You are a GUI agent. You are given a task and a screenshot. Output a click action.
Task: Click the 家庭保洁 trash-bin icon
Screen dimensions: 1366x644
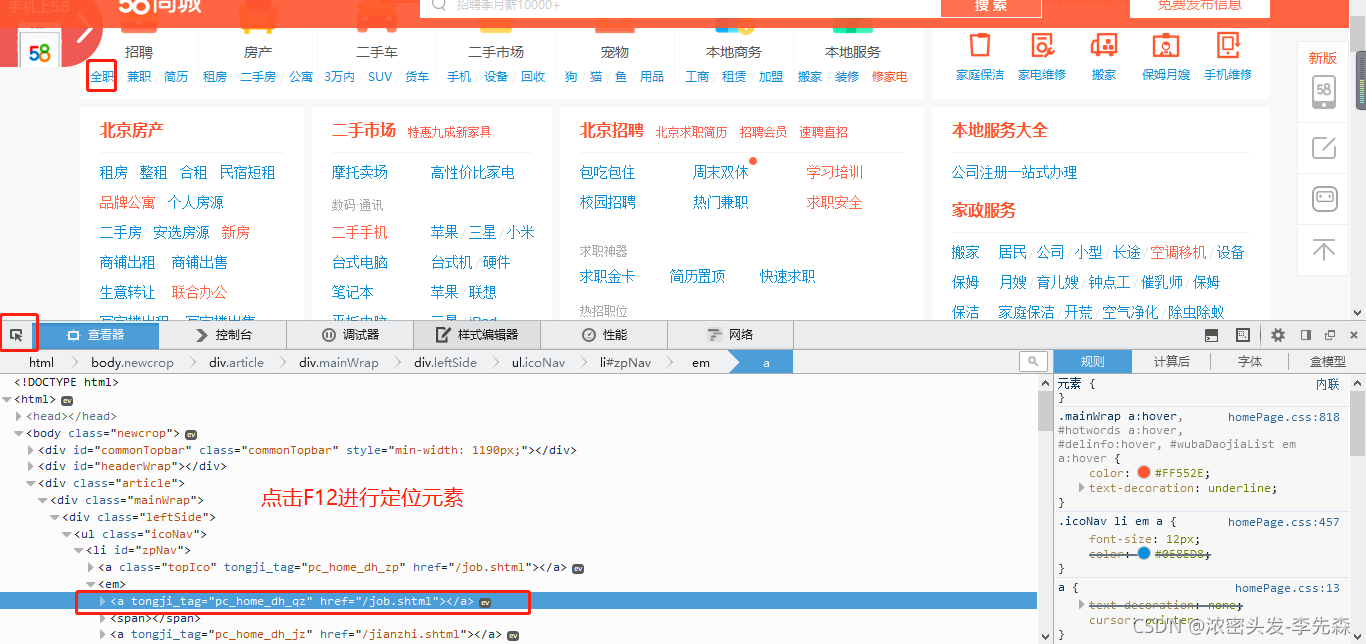(980, 45)
